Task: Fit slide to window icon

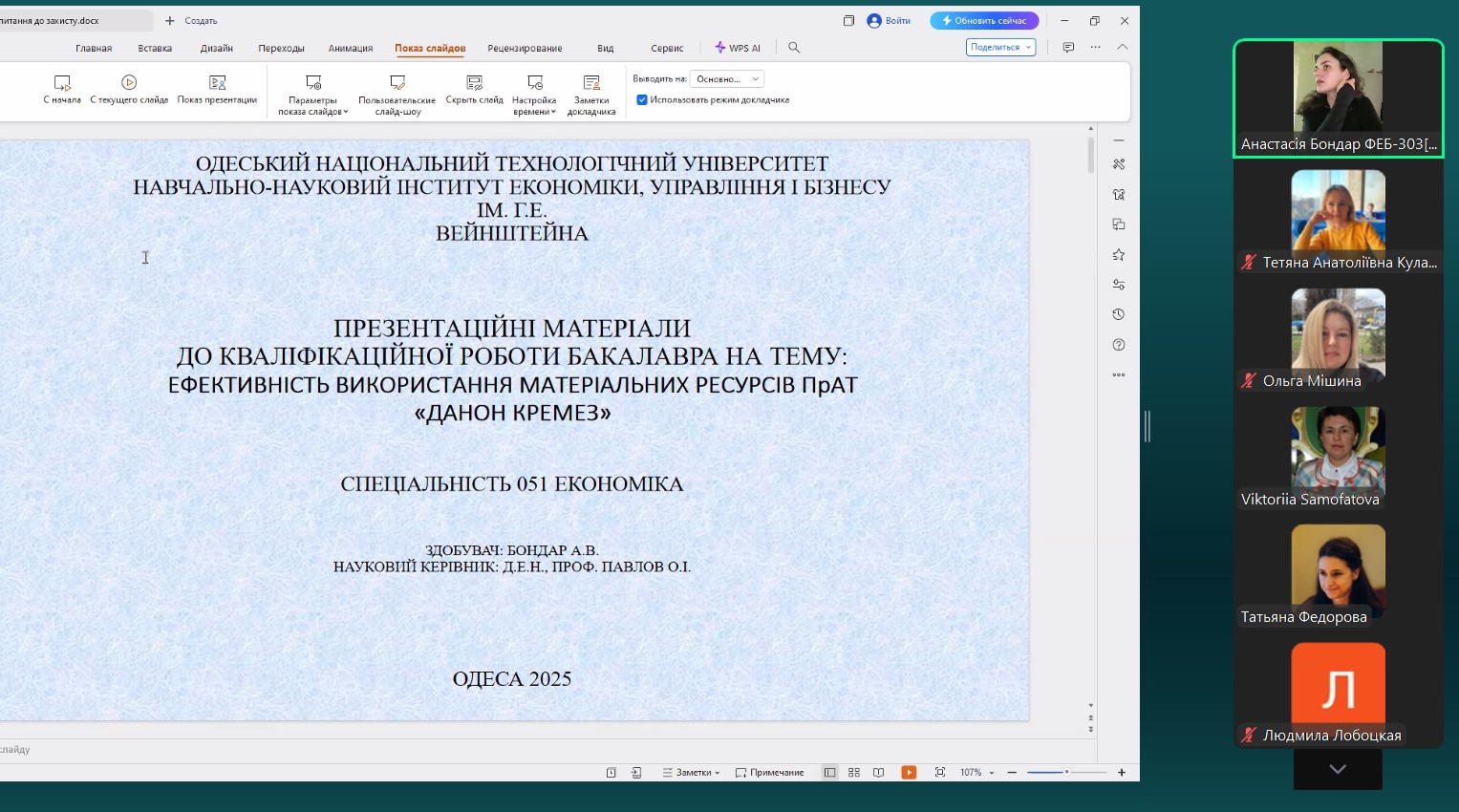Action: coord(940,772)
